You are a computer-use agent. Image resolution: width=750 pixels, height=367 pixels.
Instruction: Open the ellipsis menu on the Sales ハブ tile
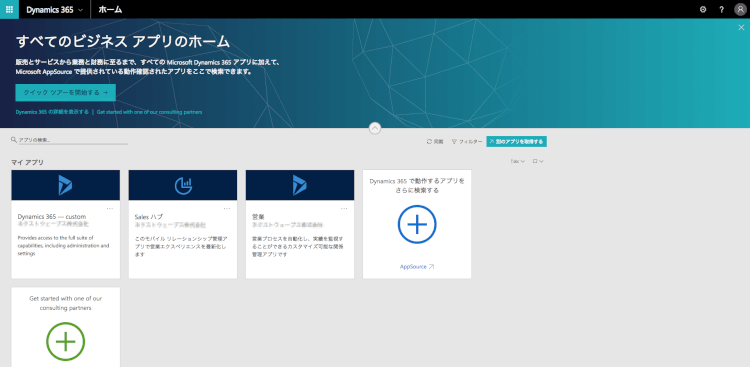coord(227,208)
